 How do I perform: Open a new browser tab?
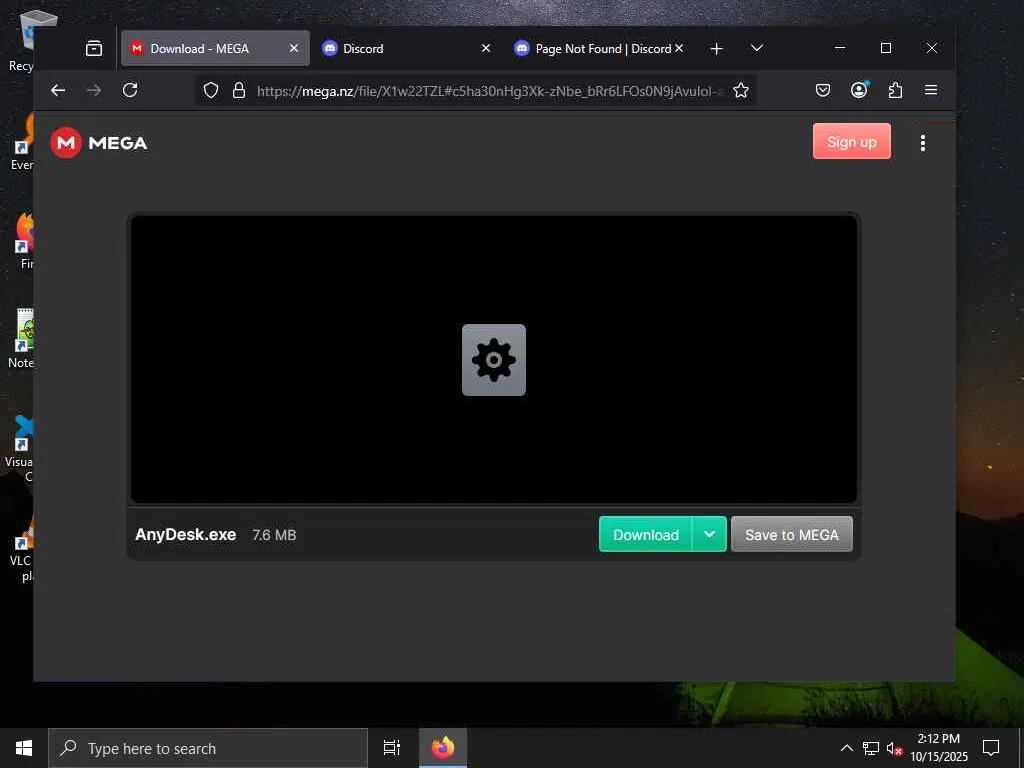[x=716, y=48]
